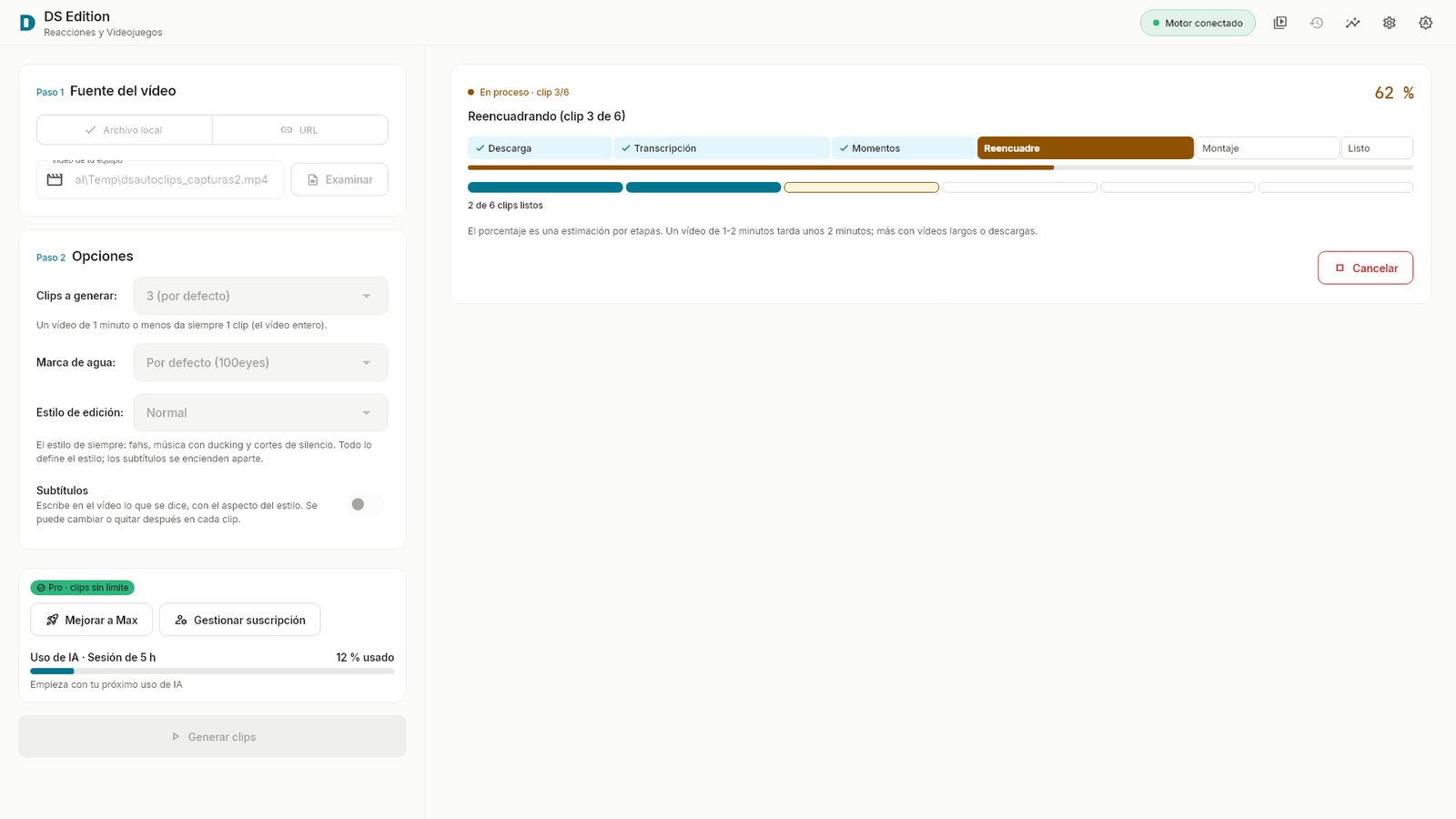Screen dimensions: 1456x819
Task: Click the Examinar browse button
Action: (x=339, y=179)
